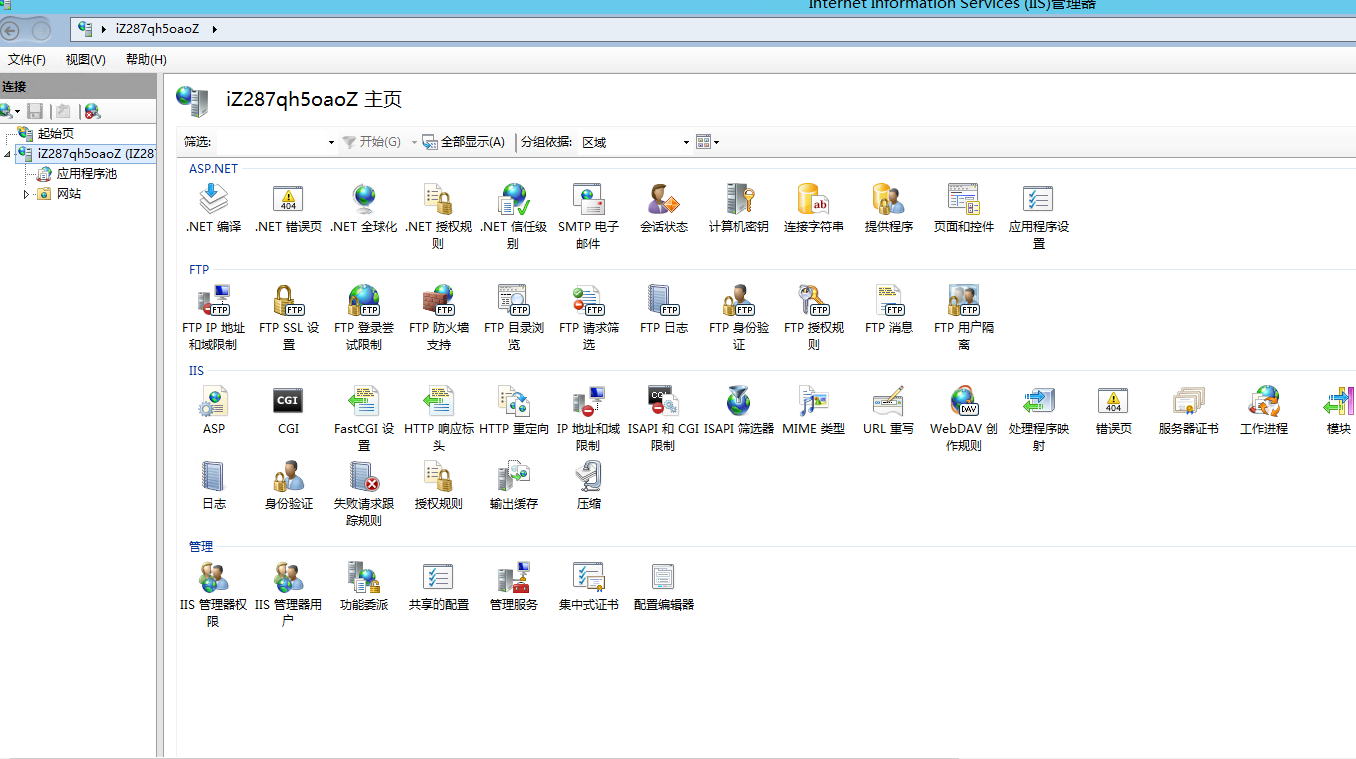The width and height of the screenshot is (1356, 759).
Task: Open SMTP 电子邮件 settings
Action: pos(588,216)
